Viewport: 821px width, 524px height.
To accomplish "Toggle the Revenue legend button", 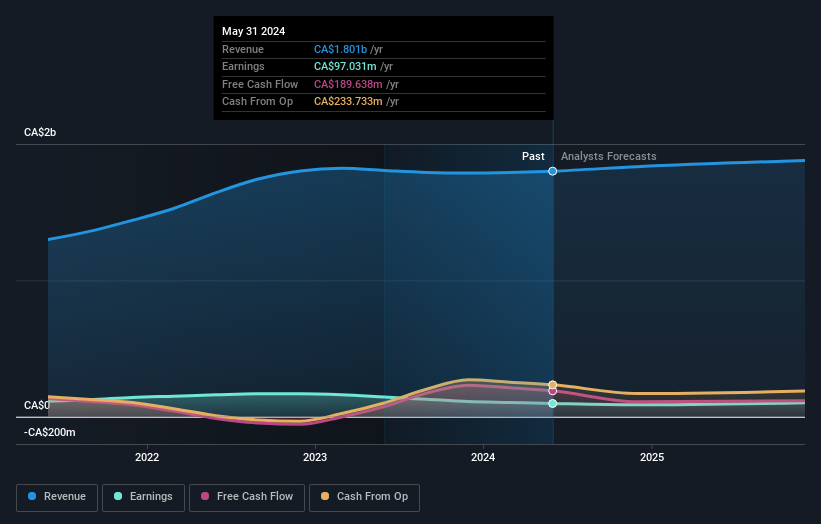I will coord(57,497).
